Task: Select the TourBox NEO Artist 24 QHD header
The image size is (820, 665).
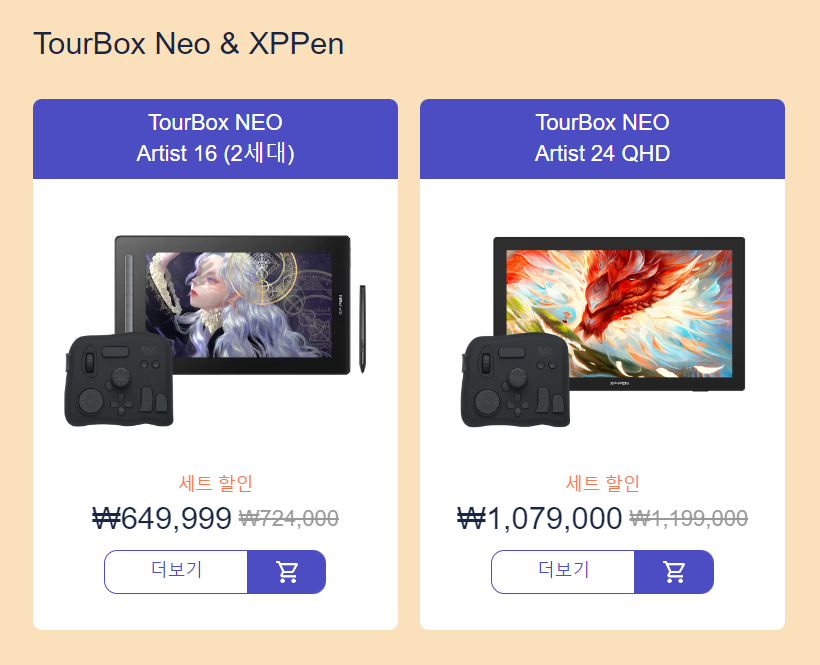Action: coord(602,138)
